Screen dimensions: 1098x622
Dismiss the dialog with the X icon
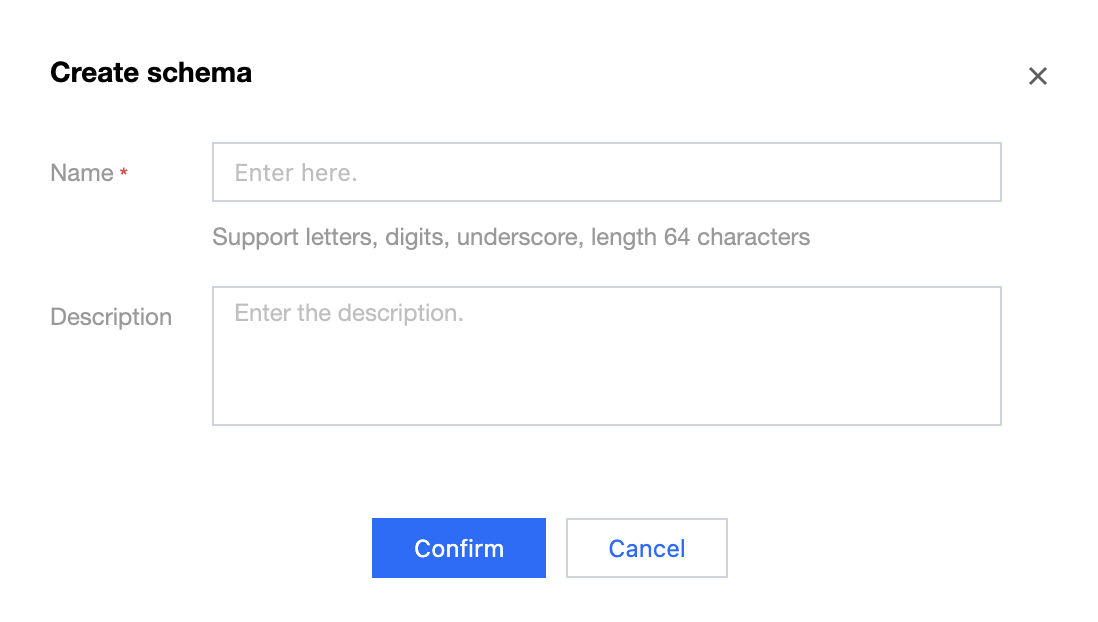point(1038,76)
